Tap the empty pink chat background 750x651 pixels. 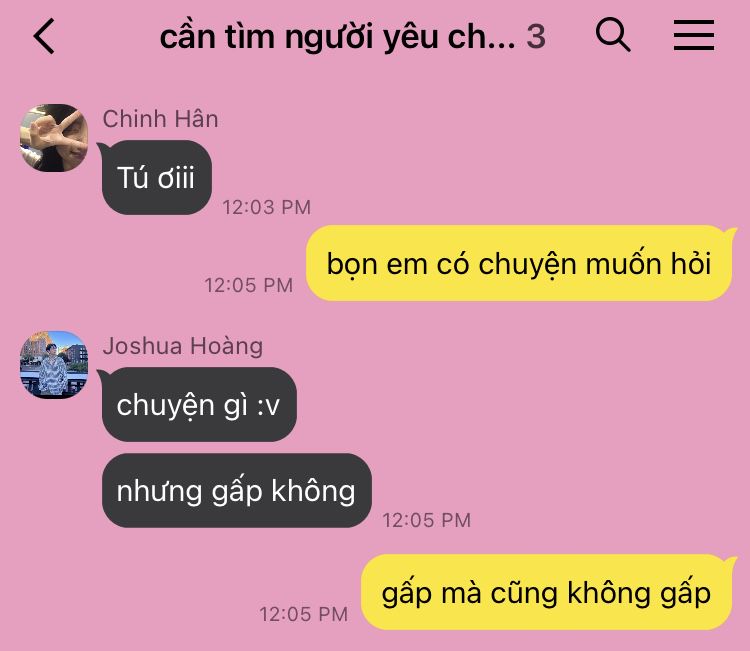(x=526, y=407)
